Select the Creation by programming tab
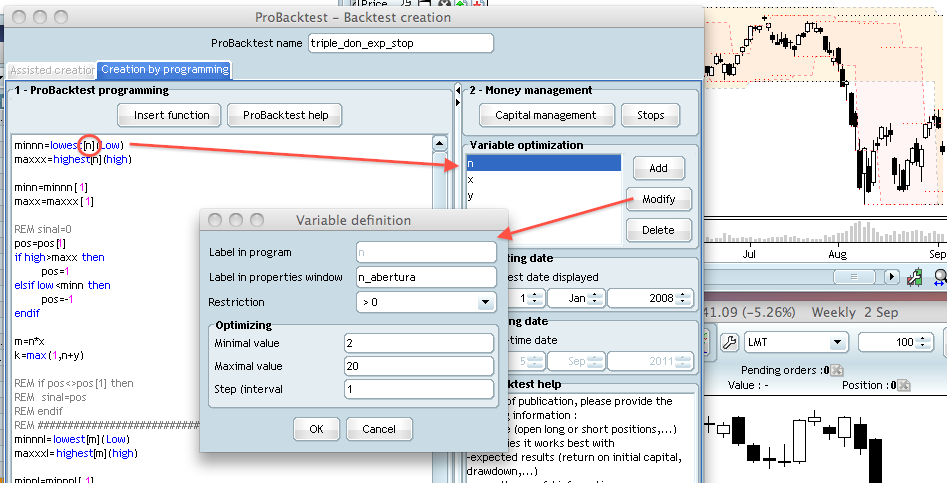Screen dimensions: 947x483 tap(165, 69)
